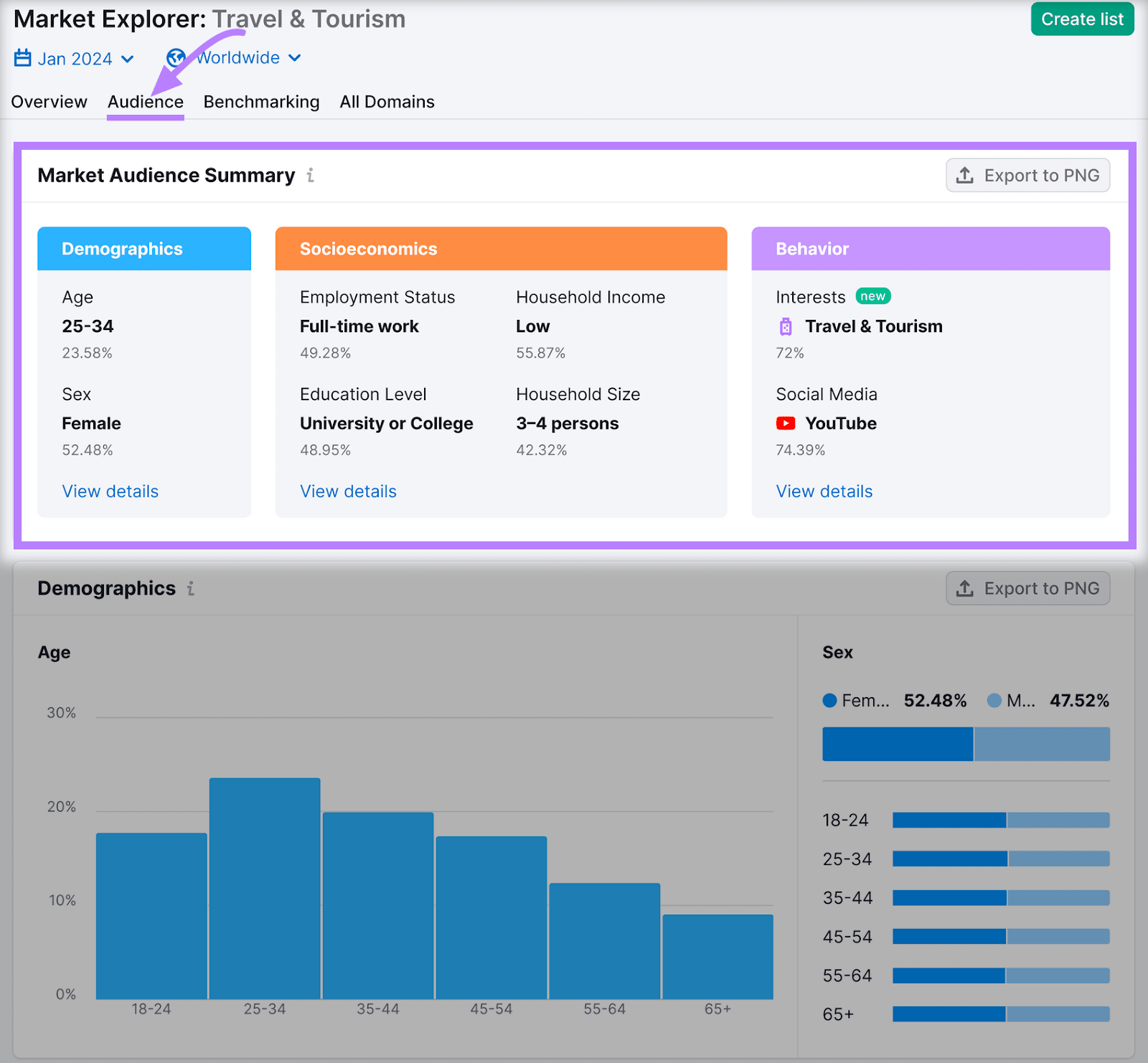1148x1063 pixels.
Task: Select the Female legend dot in Sex chart
Action: (829, 701)
